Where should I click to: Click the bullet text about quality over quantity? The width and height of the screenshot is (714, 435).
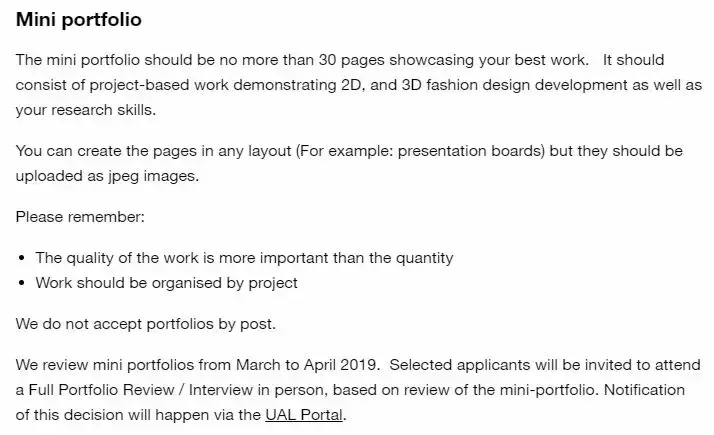tap(244, 258)
